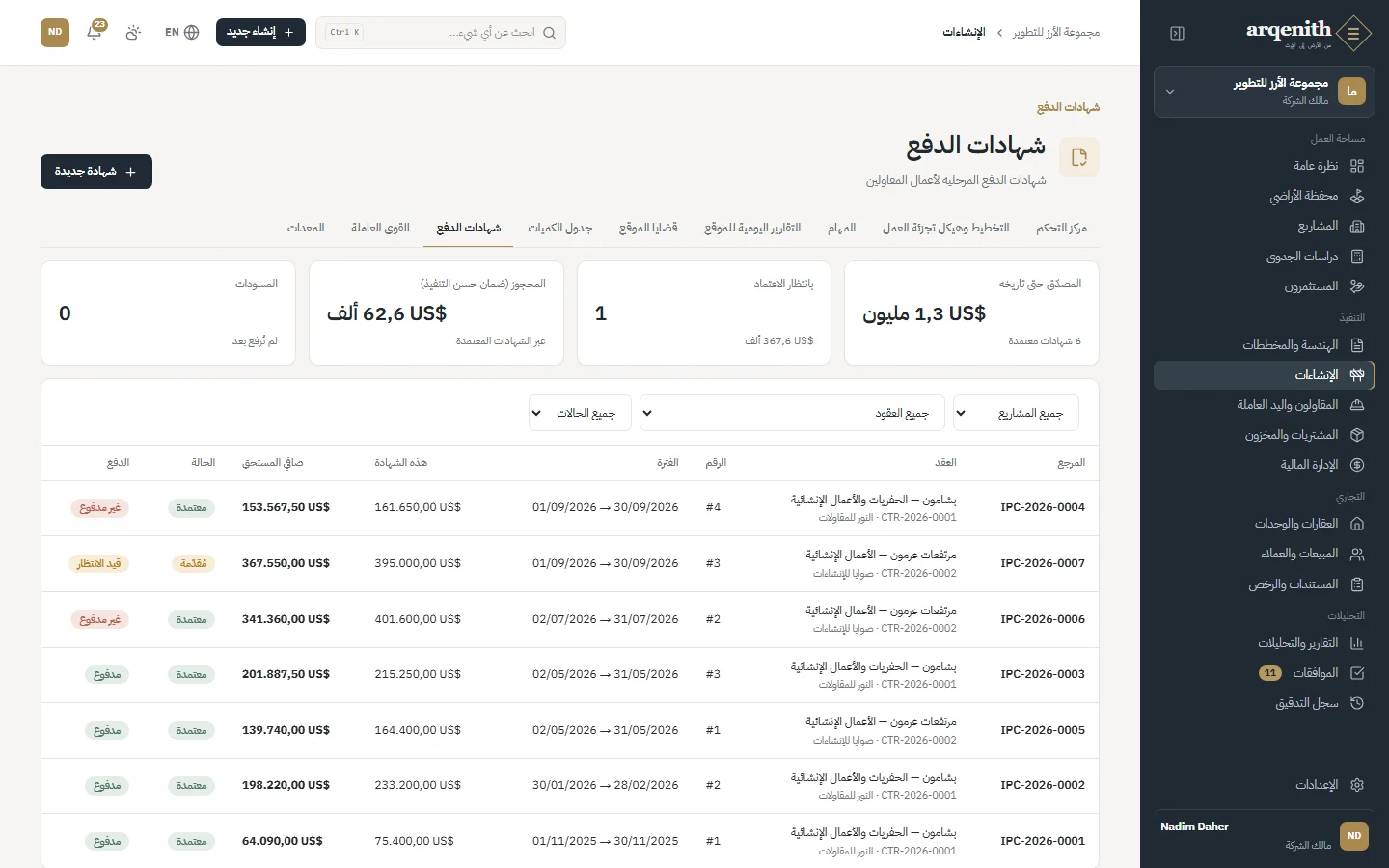Image resolution: width=1389 pixels, height=868 pixels.
Task: Open notifications bell icon
Action: point(95,32)
